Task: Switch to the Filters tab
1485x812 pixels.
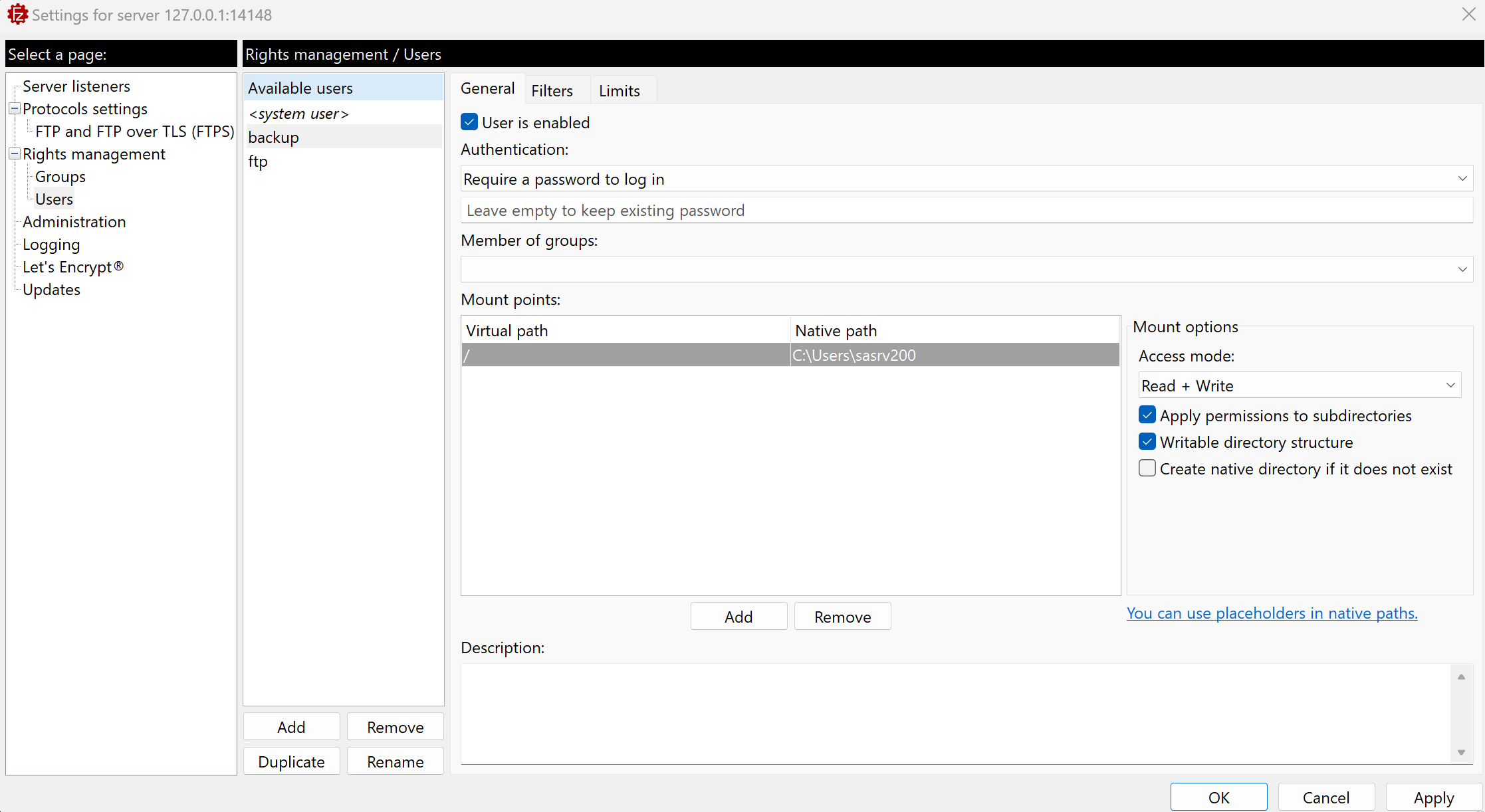Action: 552,90
